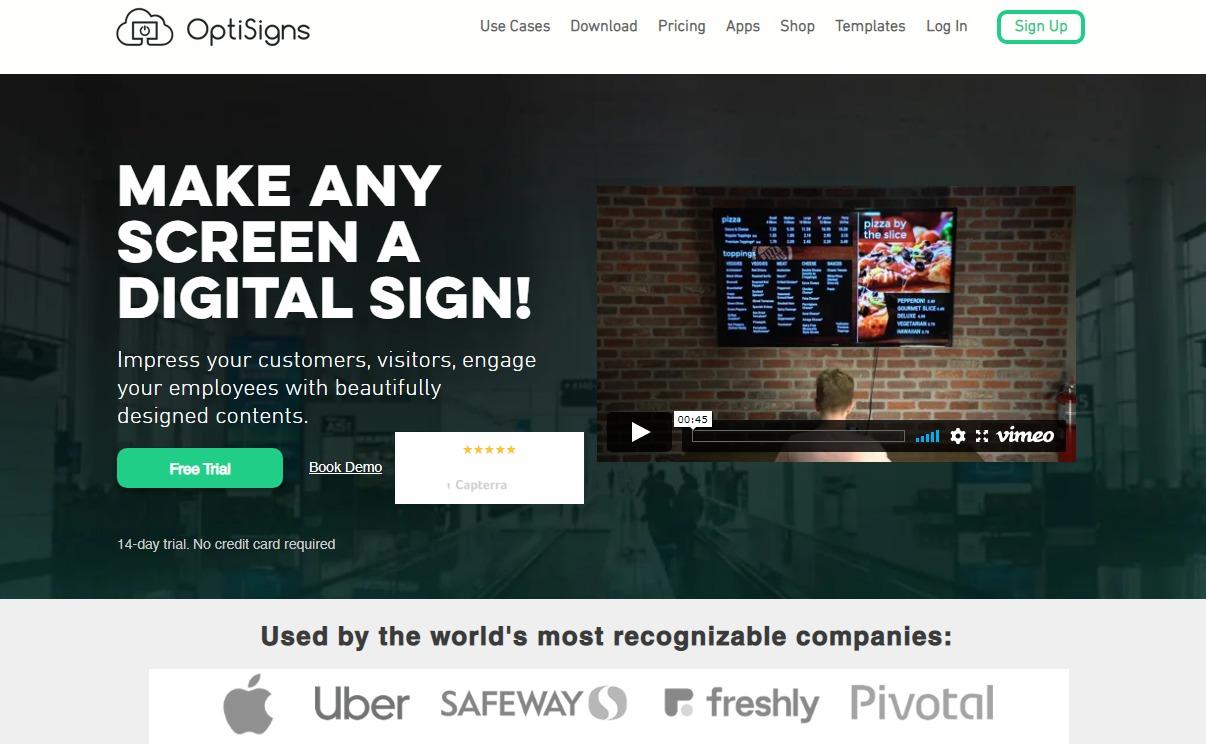
Task: Click the OptiSigns cloud logo icon
Action: (x=146, y=28)
